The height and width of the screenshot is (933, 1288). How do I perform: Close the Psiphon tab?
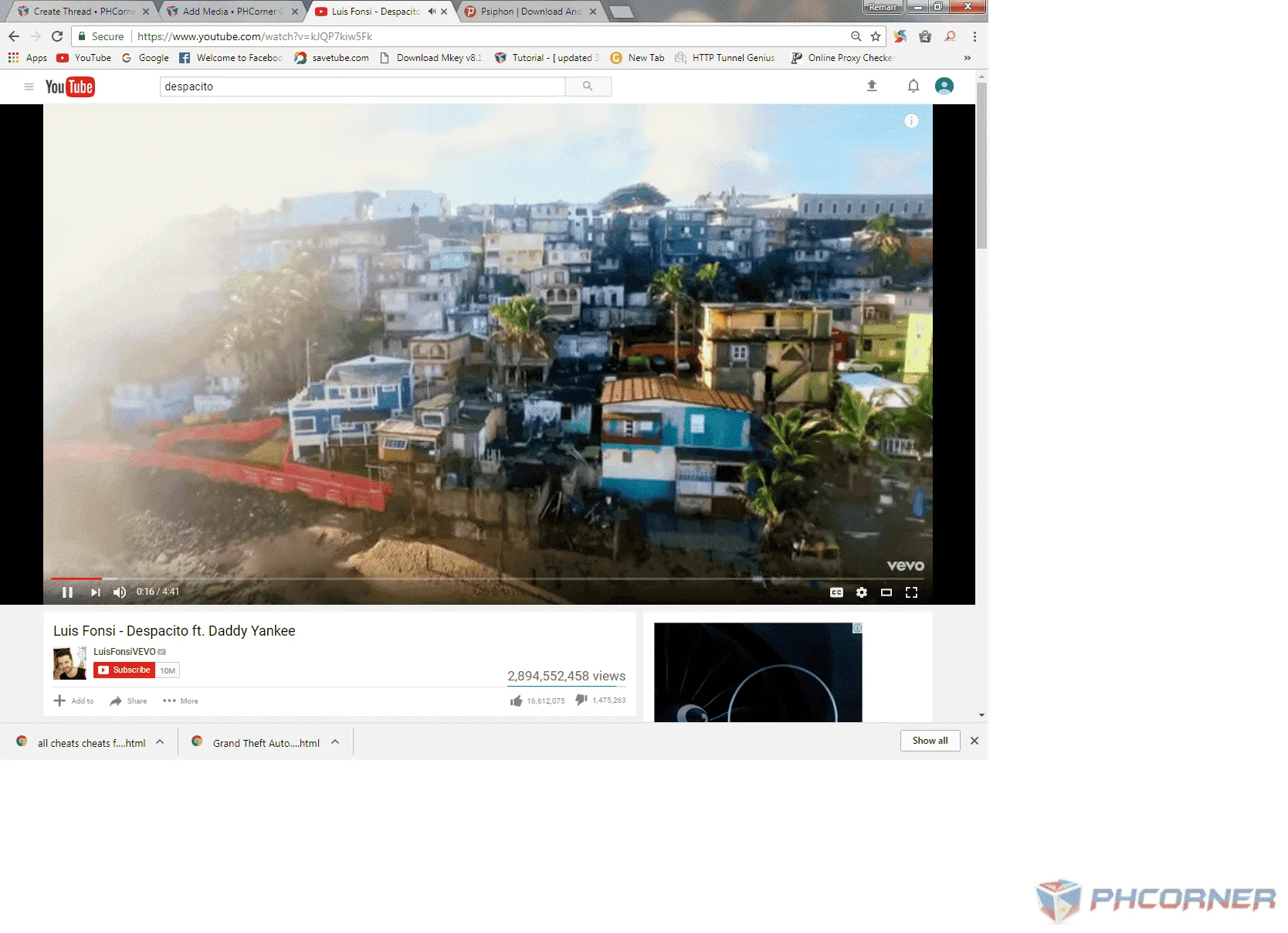coord(593,12)
